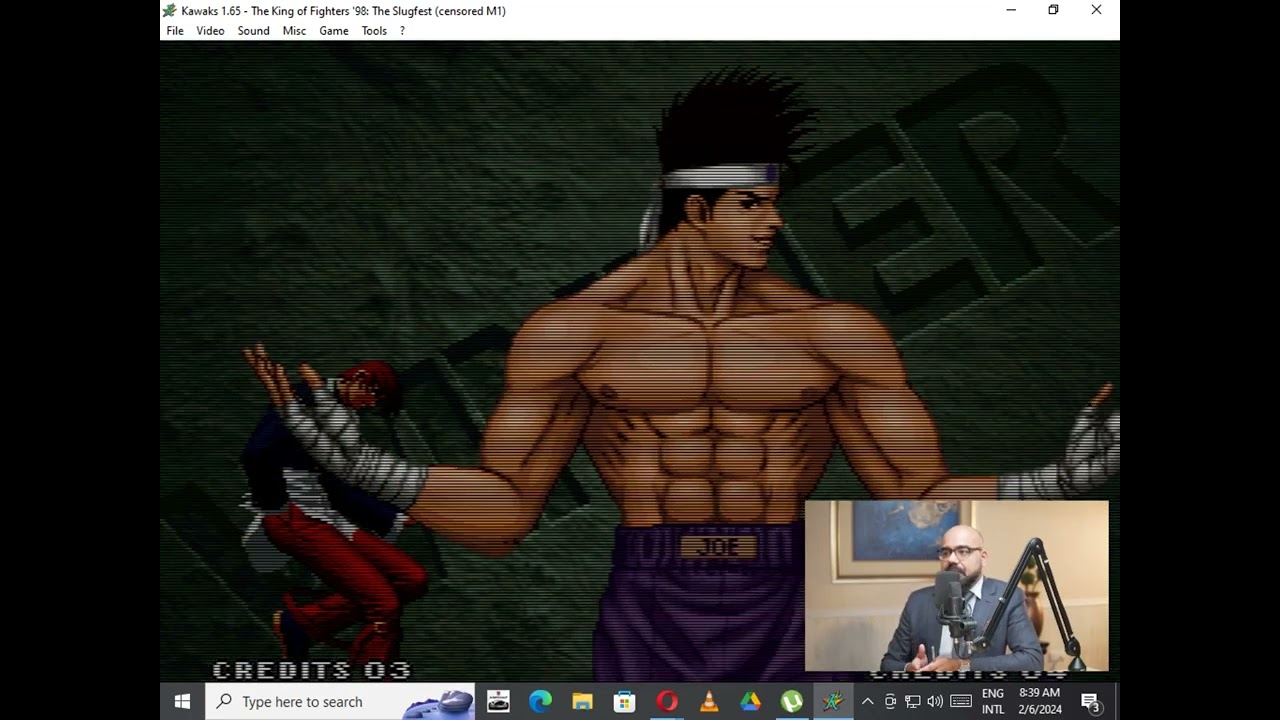Select the Kawaks emulator taskbar icon

pyautogui.click(x=833, y=702)
